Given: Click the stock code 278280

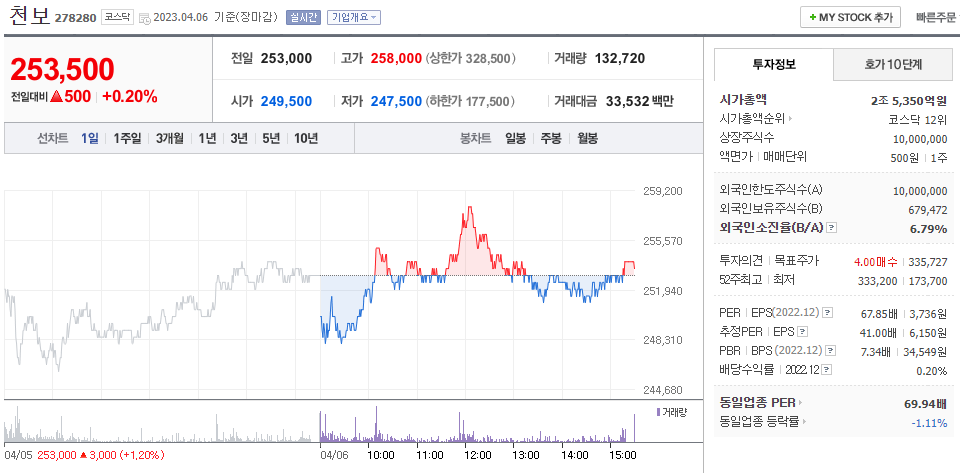Looking at the screenshot, I should coord(75,18).
